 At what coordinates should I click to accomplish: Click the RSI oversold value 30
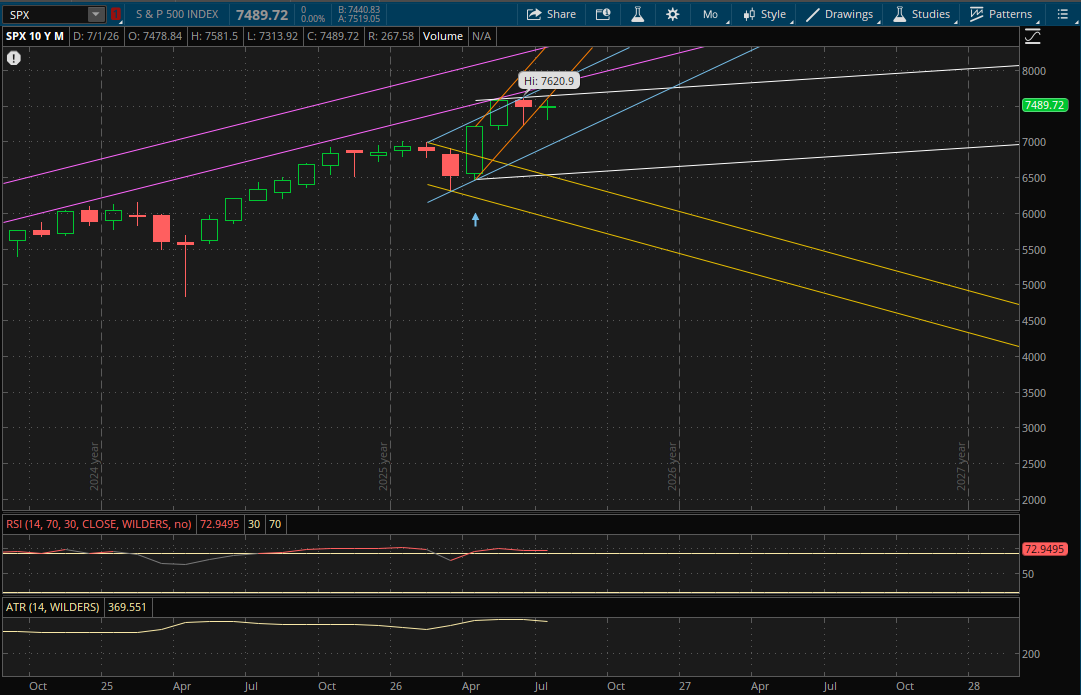[254, 524]
